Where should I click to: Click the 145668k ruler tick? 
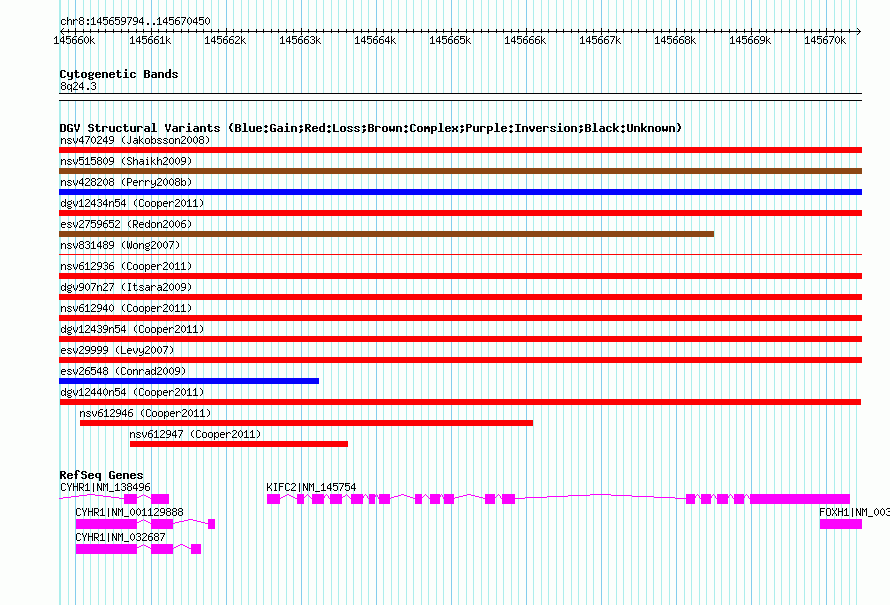[x=674, y=40]
